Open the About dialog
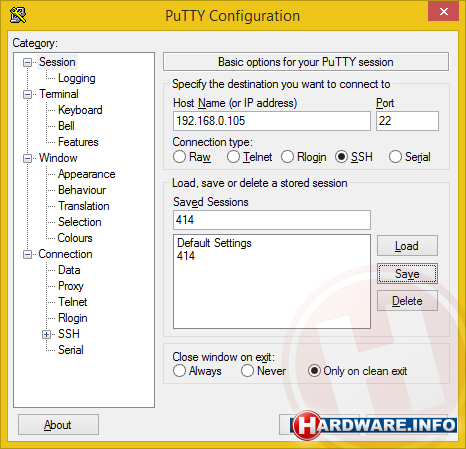Screen dimensions: 466x449 (x=58, y=425)
